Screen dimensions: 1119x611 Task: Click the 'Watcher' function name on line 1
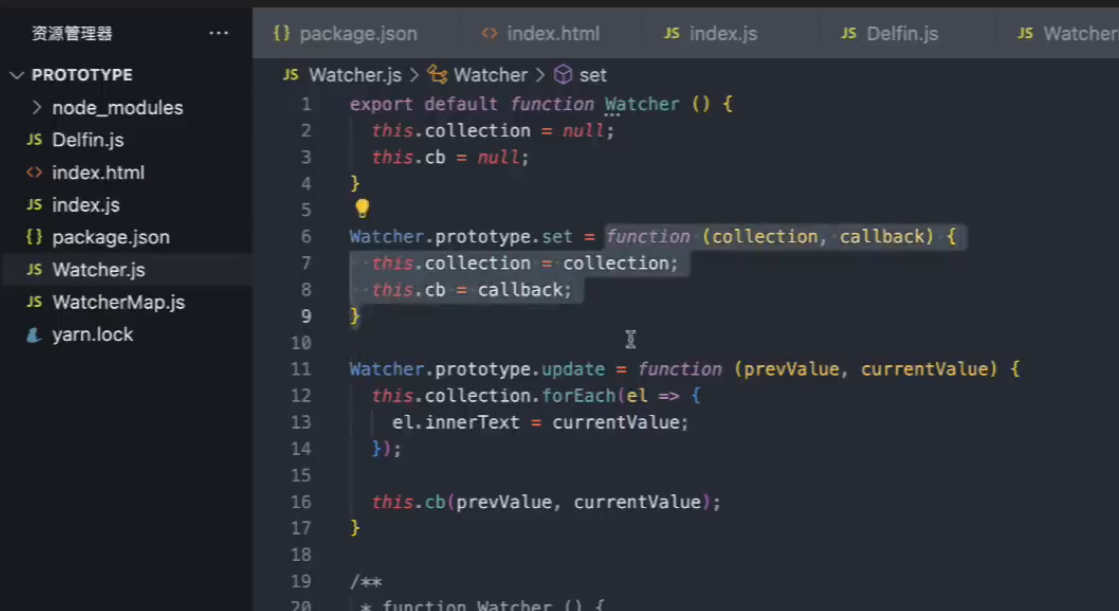click(x=642, y=104)
